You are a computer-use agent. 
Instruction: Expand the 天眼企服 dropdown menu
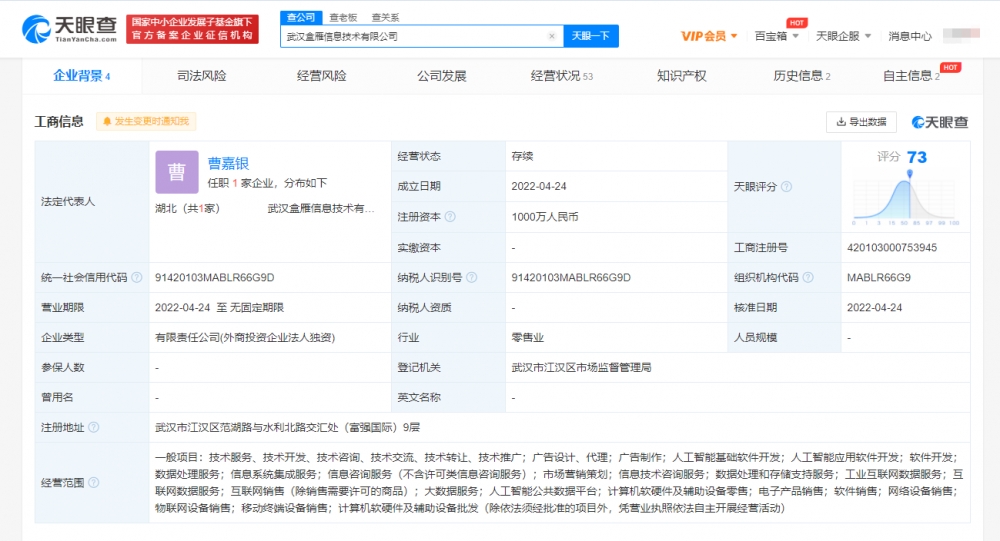coord(842,36)
